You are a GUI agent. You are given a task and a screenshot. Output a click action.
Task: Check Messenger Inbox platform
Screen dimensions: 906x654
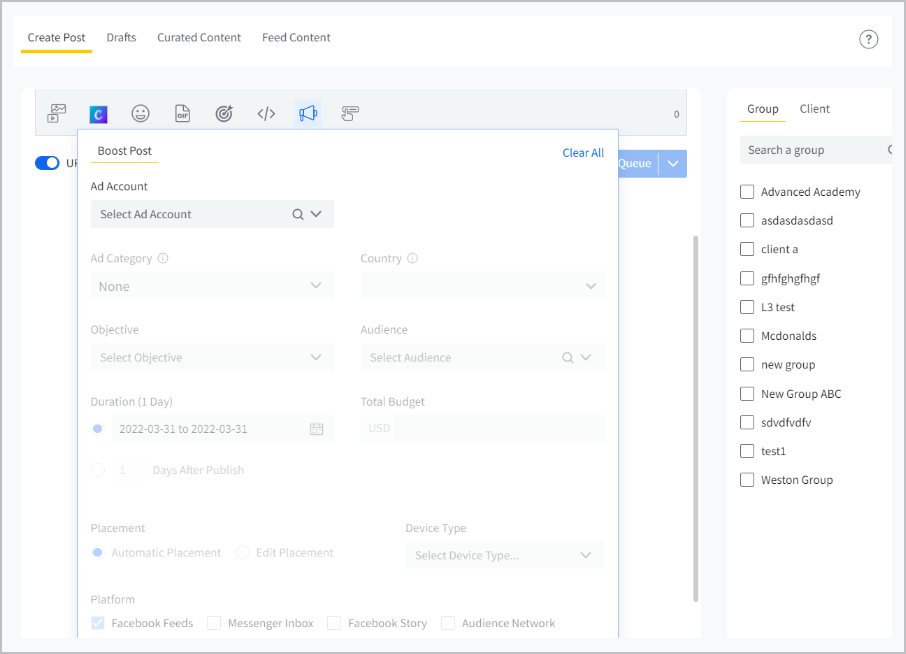click(214, 623)
